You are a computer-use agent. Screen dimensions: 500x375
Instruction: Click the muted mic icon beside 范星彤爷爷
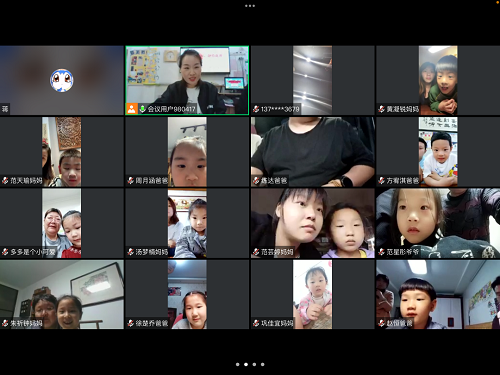382,252
